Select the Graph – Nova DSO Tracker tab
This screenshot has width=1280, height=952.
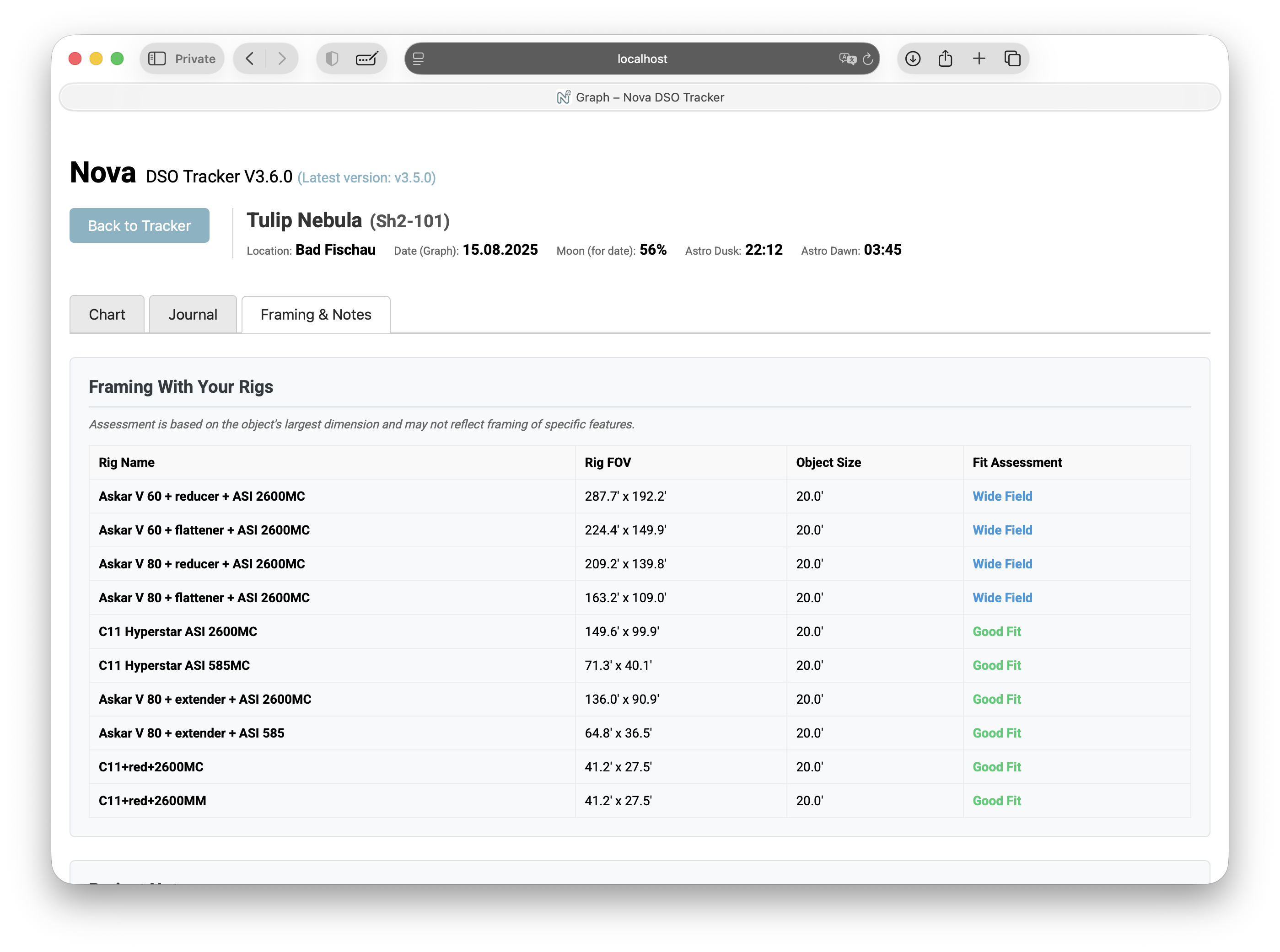click(x=640, y=97)
